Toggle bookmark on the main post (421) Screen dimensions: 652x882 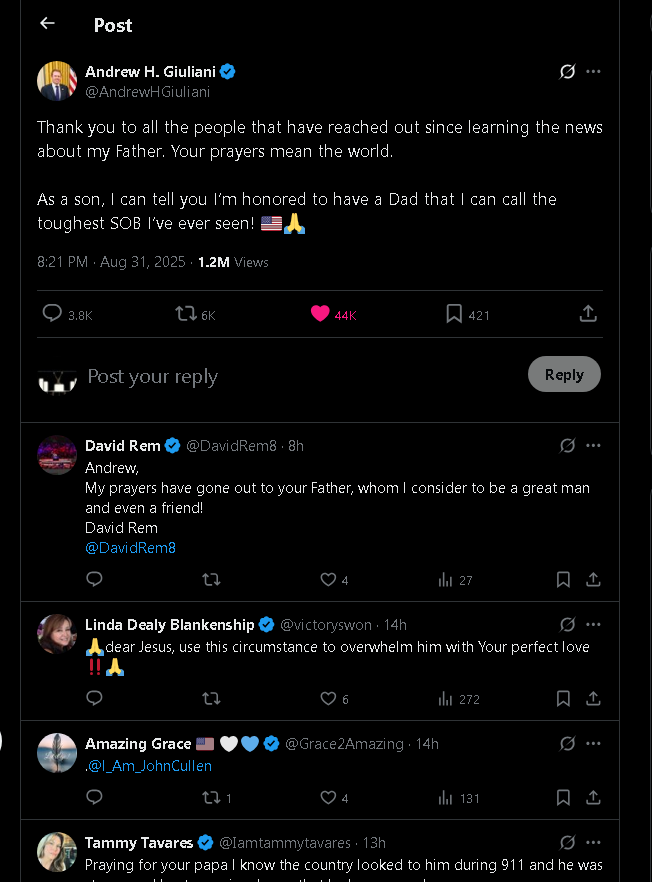coord(454,314)
